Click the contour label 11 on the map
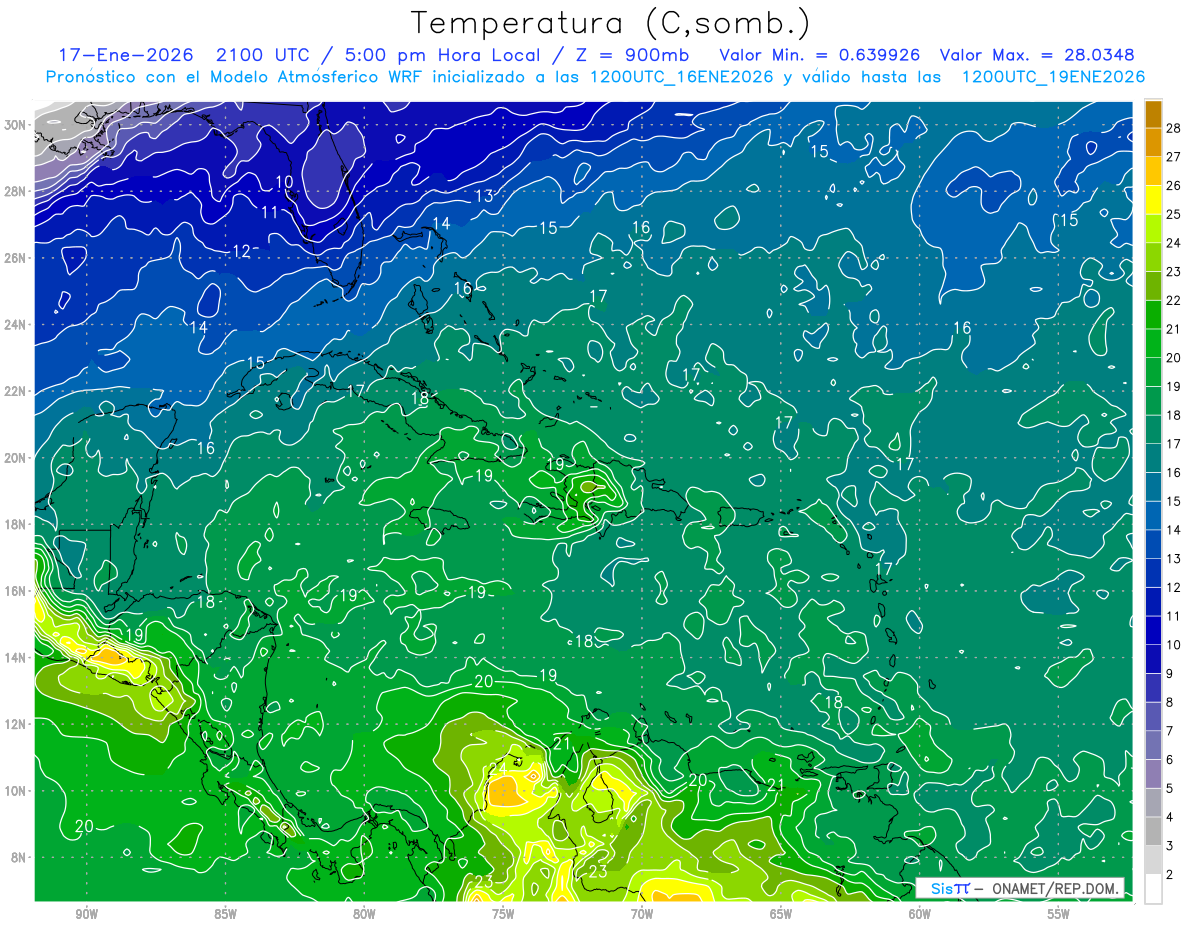This screenshot has width=1200, height=927. point(270,213)
